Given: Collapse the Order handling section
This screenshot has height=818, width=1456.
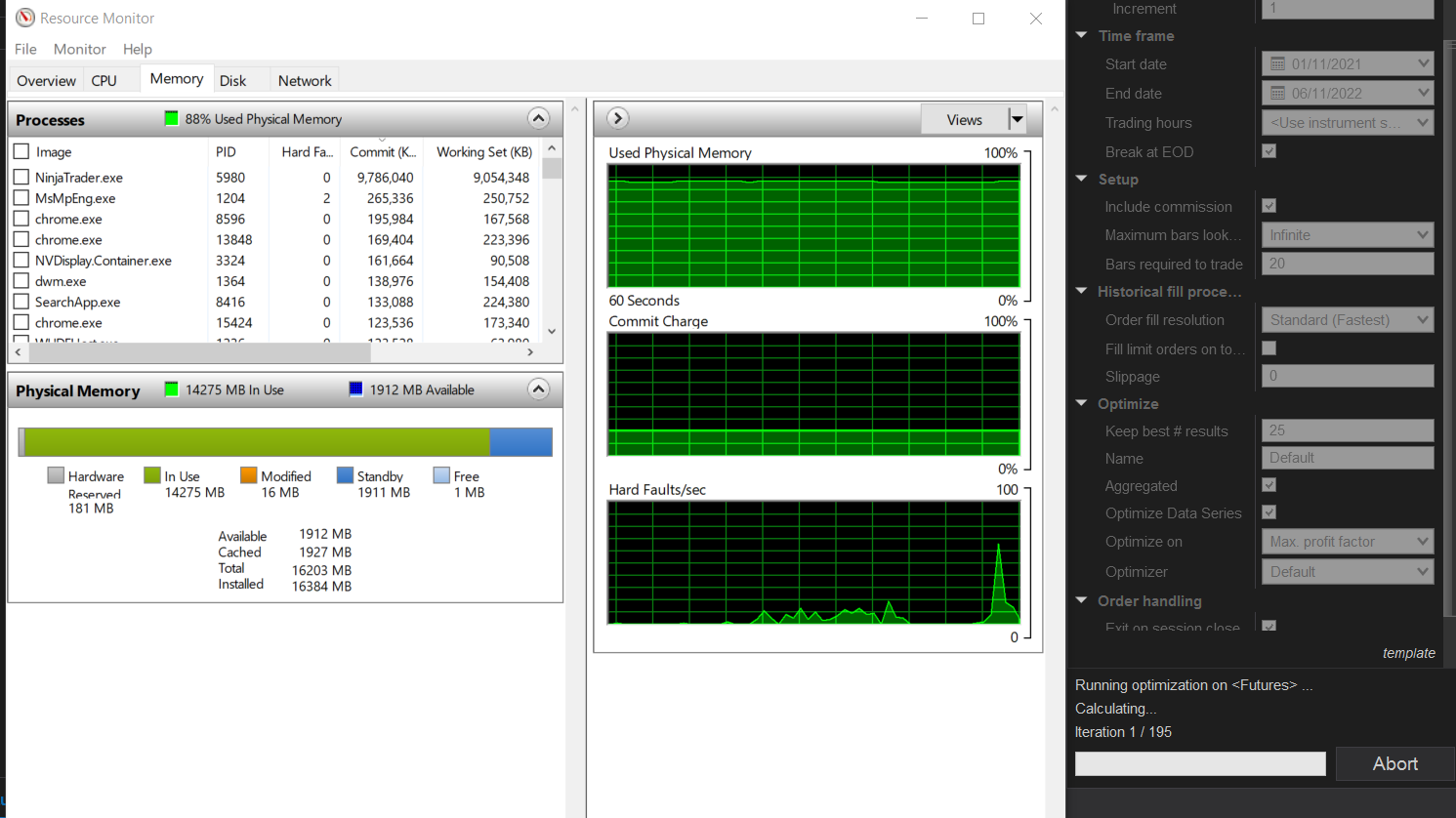Looking at the screenshot, I should click(x=1082, y=600).
